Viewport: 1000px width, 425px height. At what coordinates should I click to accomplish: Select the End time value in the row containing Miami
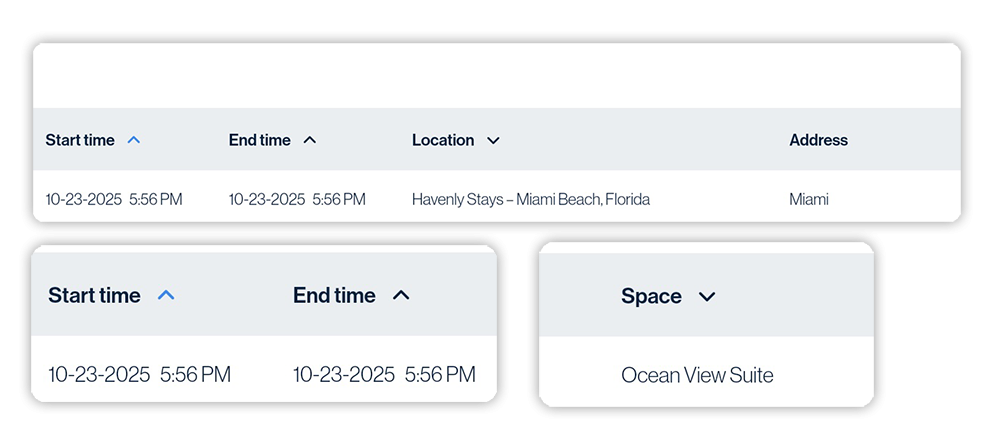tap(297, 200)
